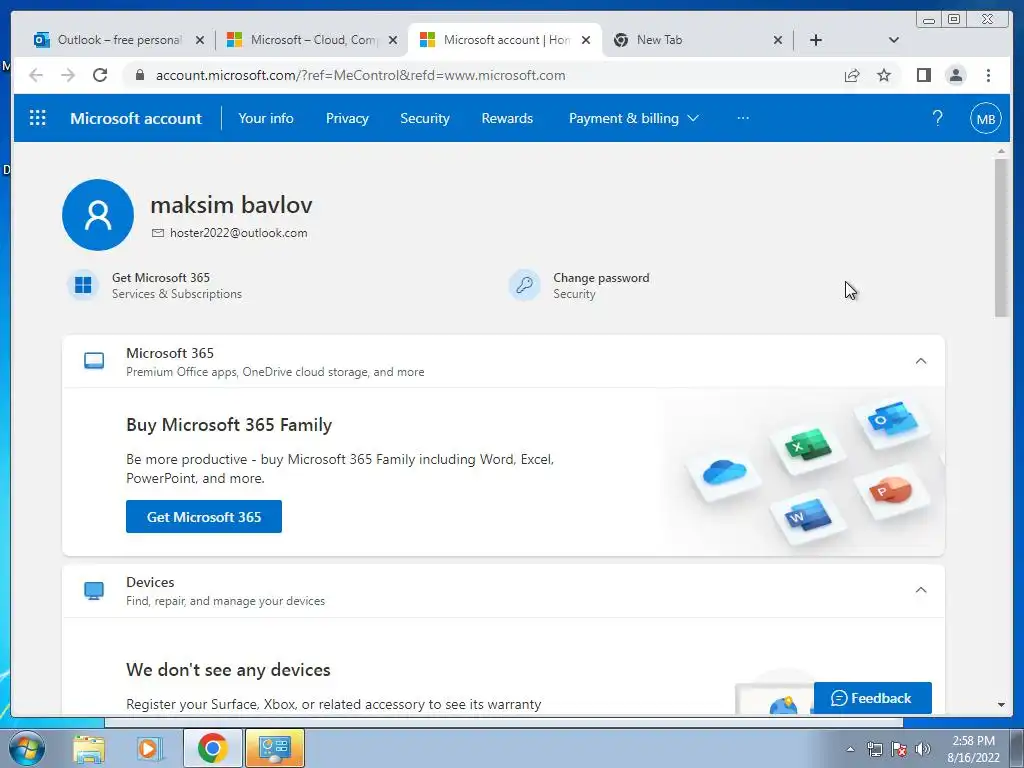Click the Microsoft 365 section title

170,353
